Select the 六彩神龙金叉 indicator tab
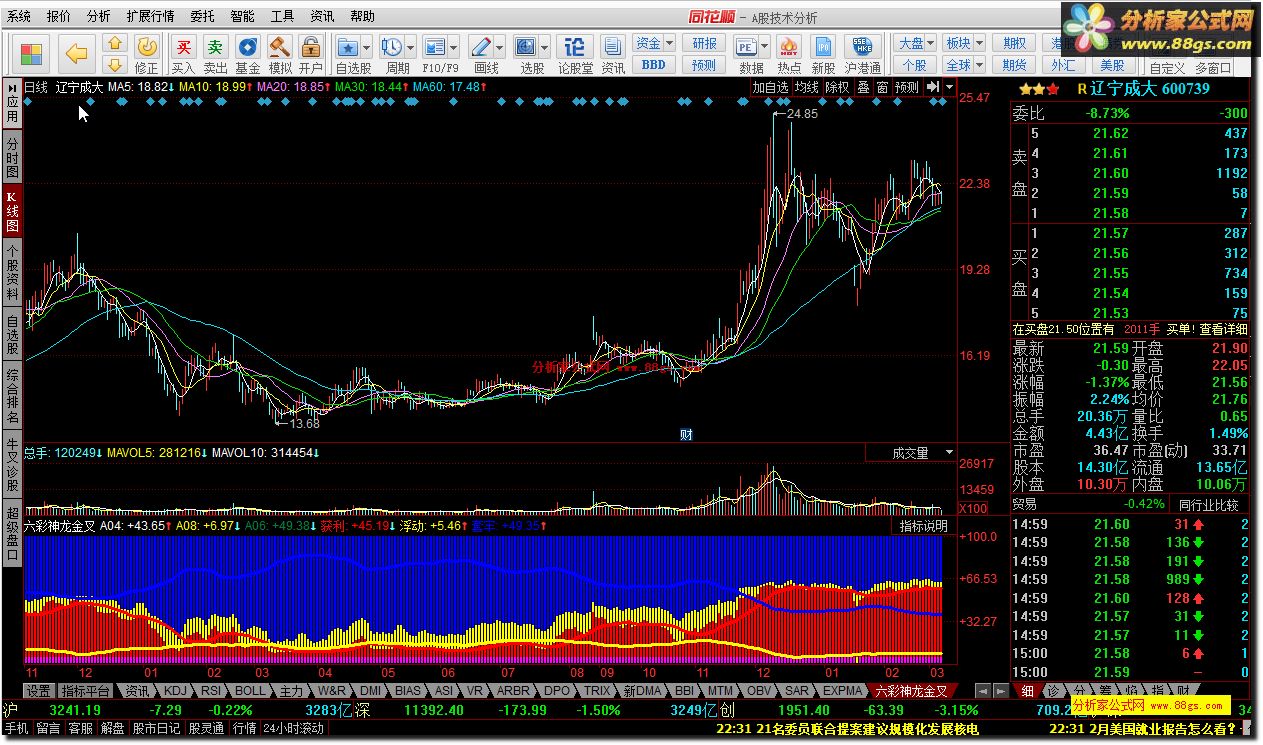 coord(911,691)
